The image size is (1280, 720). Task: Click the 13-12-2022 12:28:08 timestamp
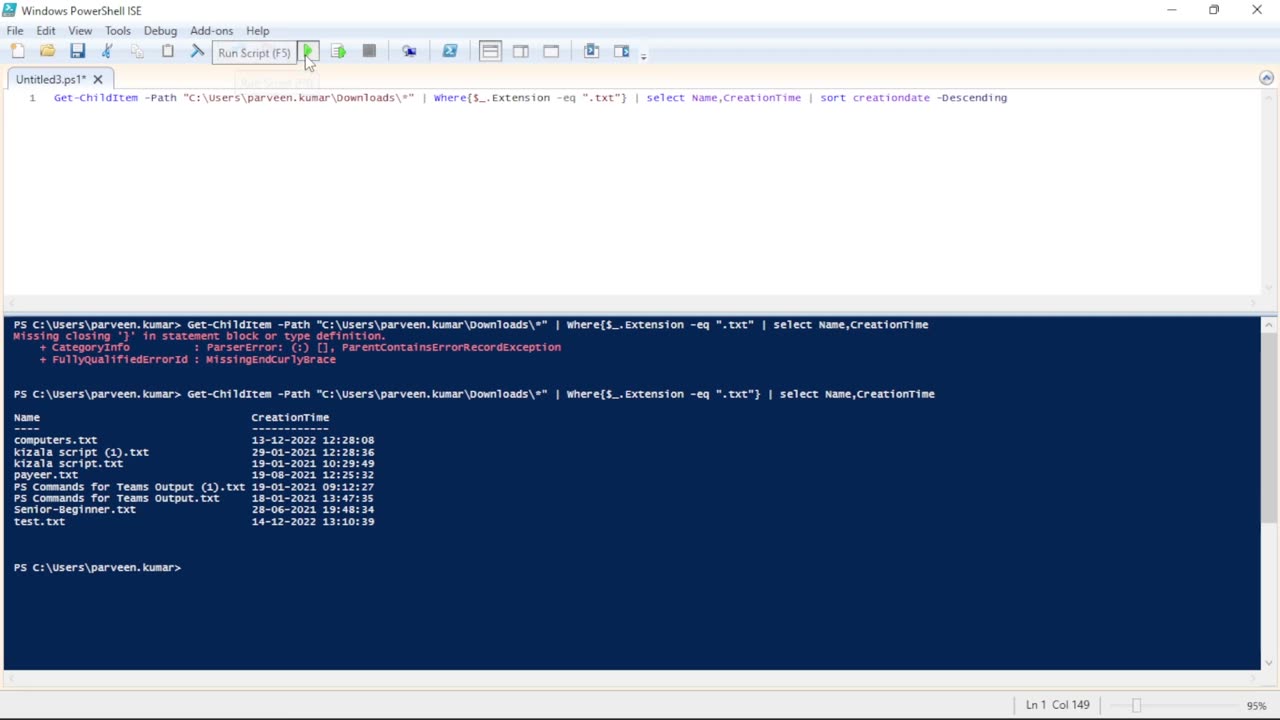pos(313,440)
